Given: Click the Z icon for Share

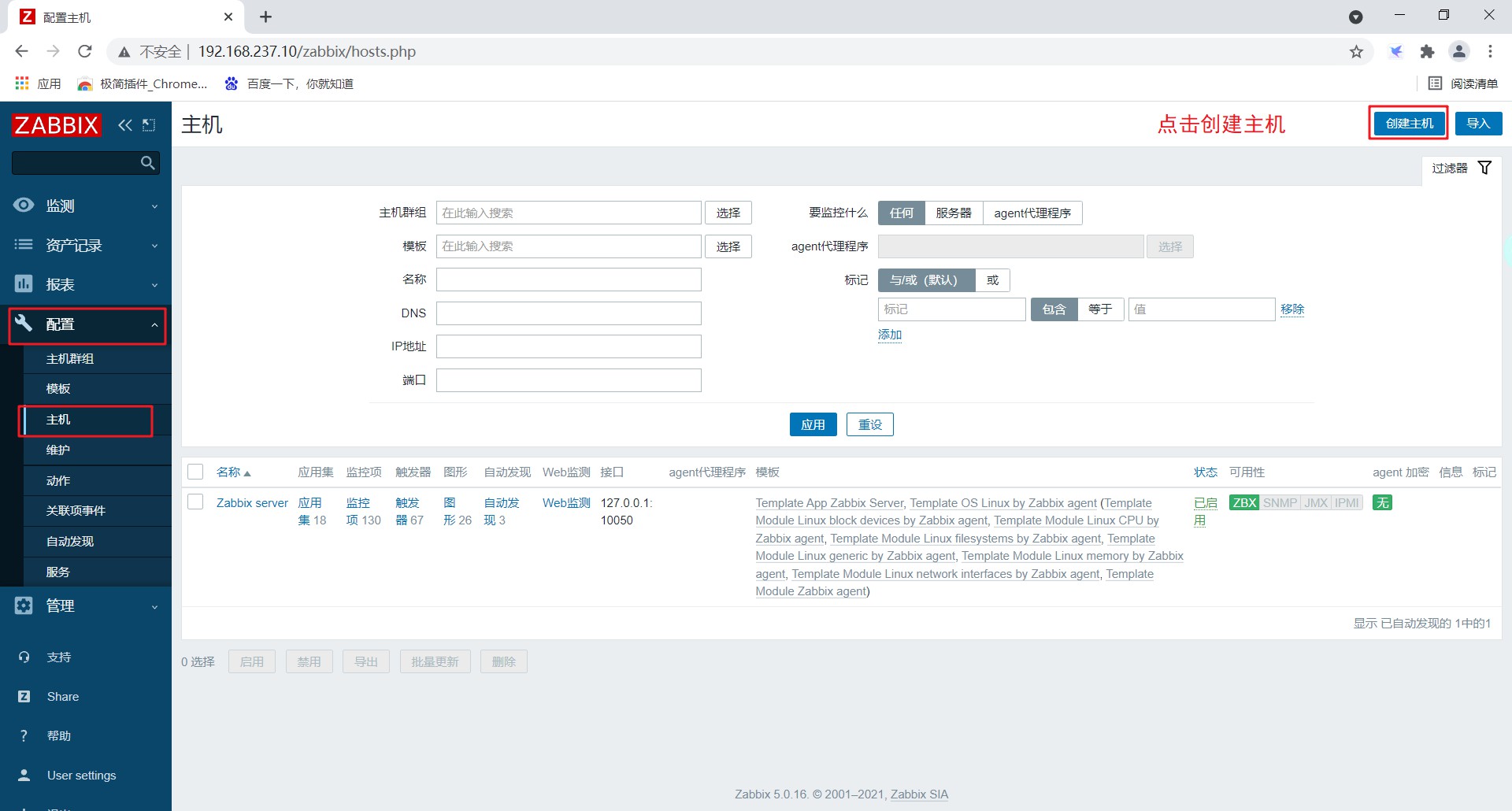Looking at the screenshot, I should click(x=24, y=696).
